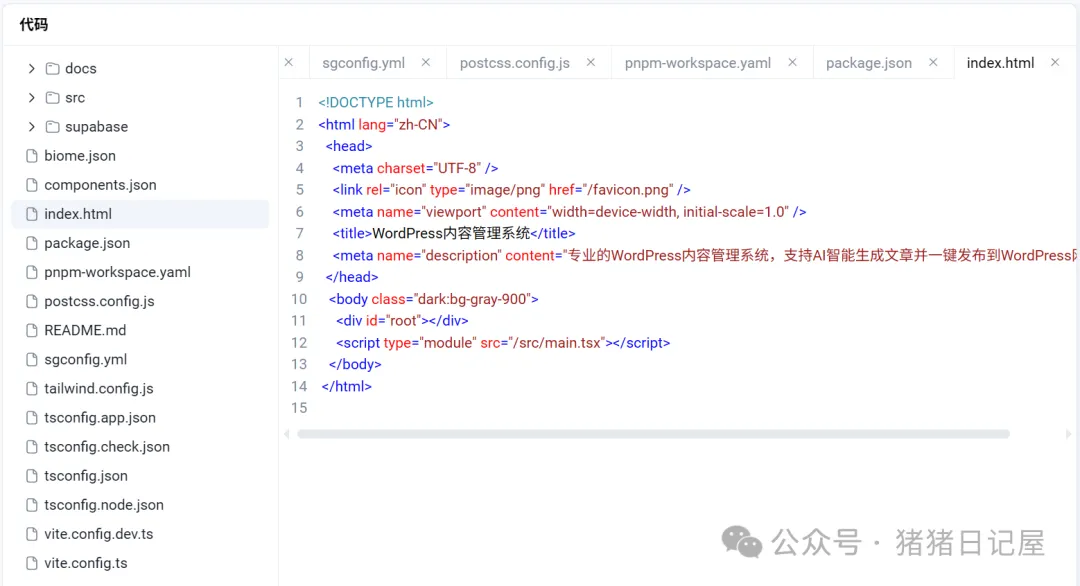Image resolution: width=1080 pixels, height=586 pixels.
Task: Open vite.config.ts from the file list
Action: [86, 563]
